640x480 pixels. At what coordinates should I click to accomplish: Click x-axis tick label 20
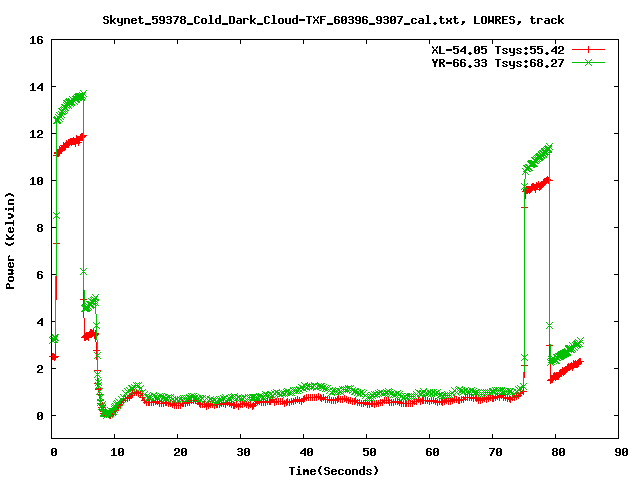(x=180, y=452)
